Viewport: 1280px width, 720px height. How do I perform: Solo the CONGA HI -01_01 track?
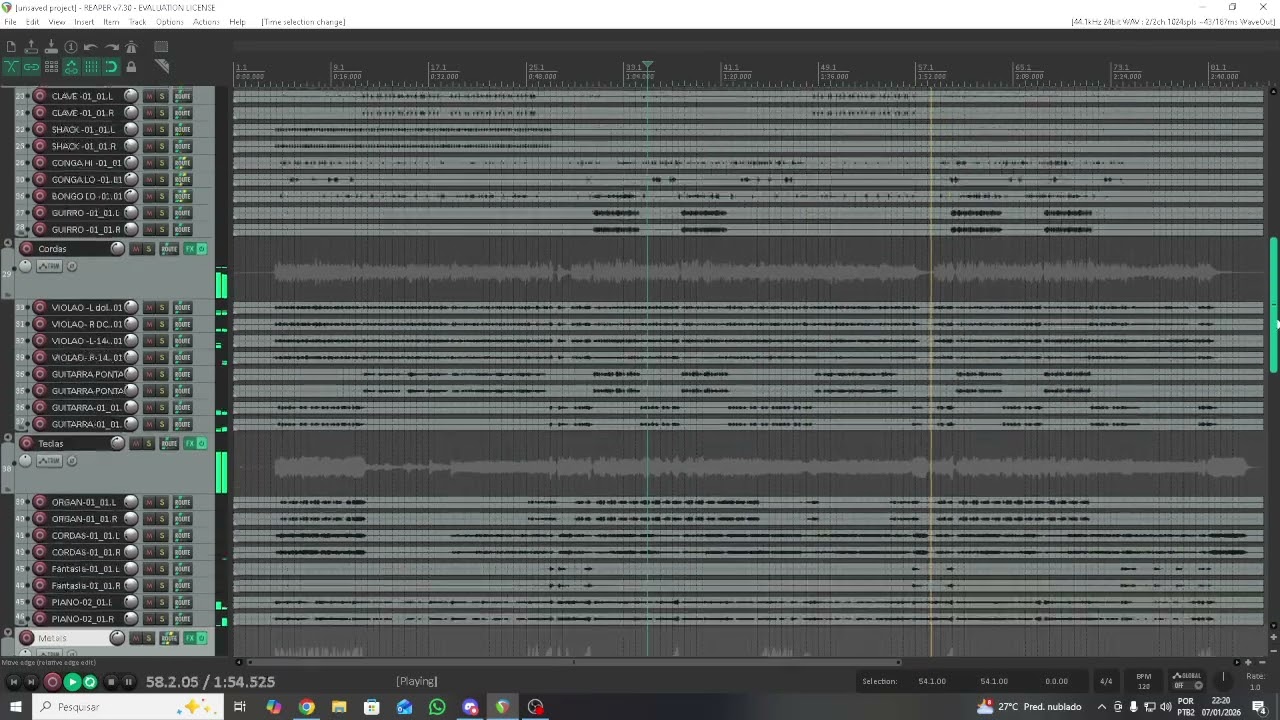162,163
